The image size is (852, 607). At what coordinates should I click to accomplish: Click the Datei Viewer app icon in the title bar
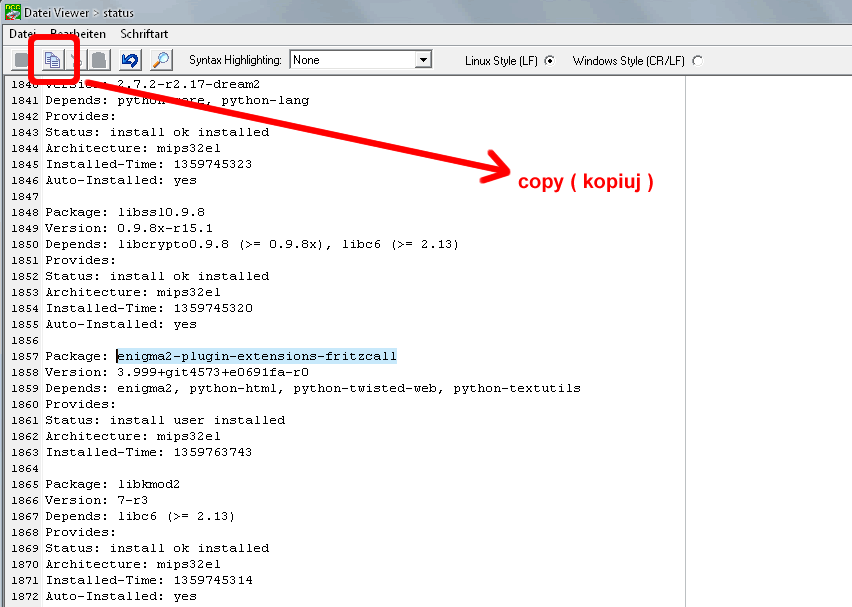tap(13, 12)
